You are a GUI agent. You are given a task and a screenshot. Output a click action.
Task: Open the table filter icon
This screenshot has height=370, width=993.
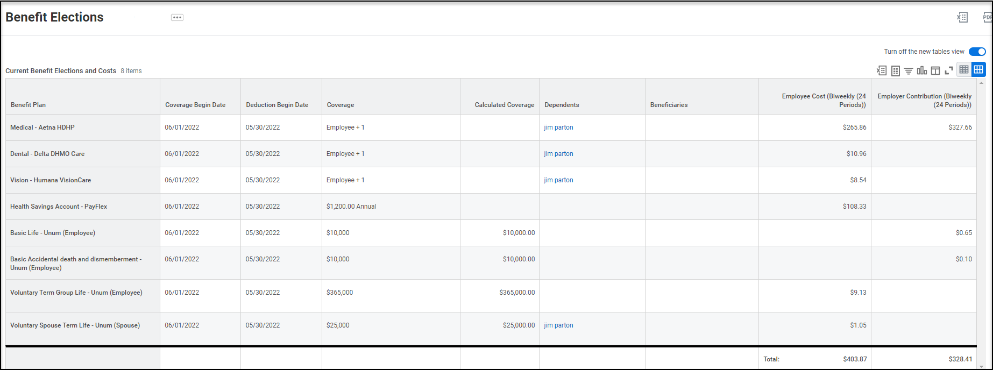click(908, 70)
